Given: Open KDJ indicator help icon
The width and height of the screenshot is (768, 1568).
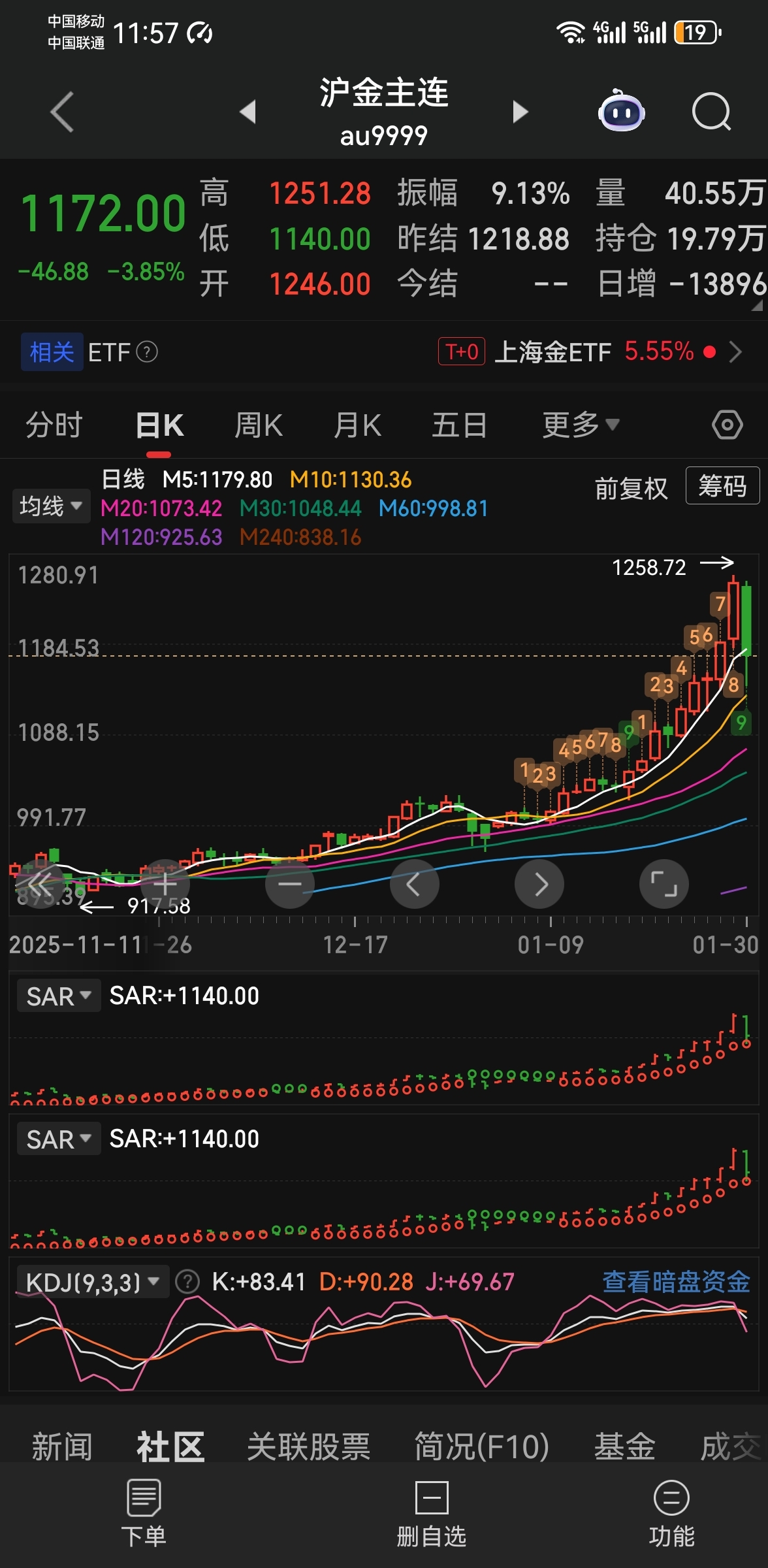Looking at the screenshot, I should 188,1282.
